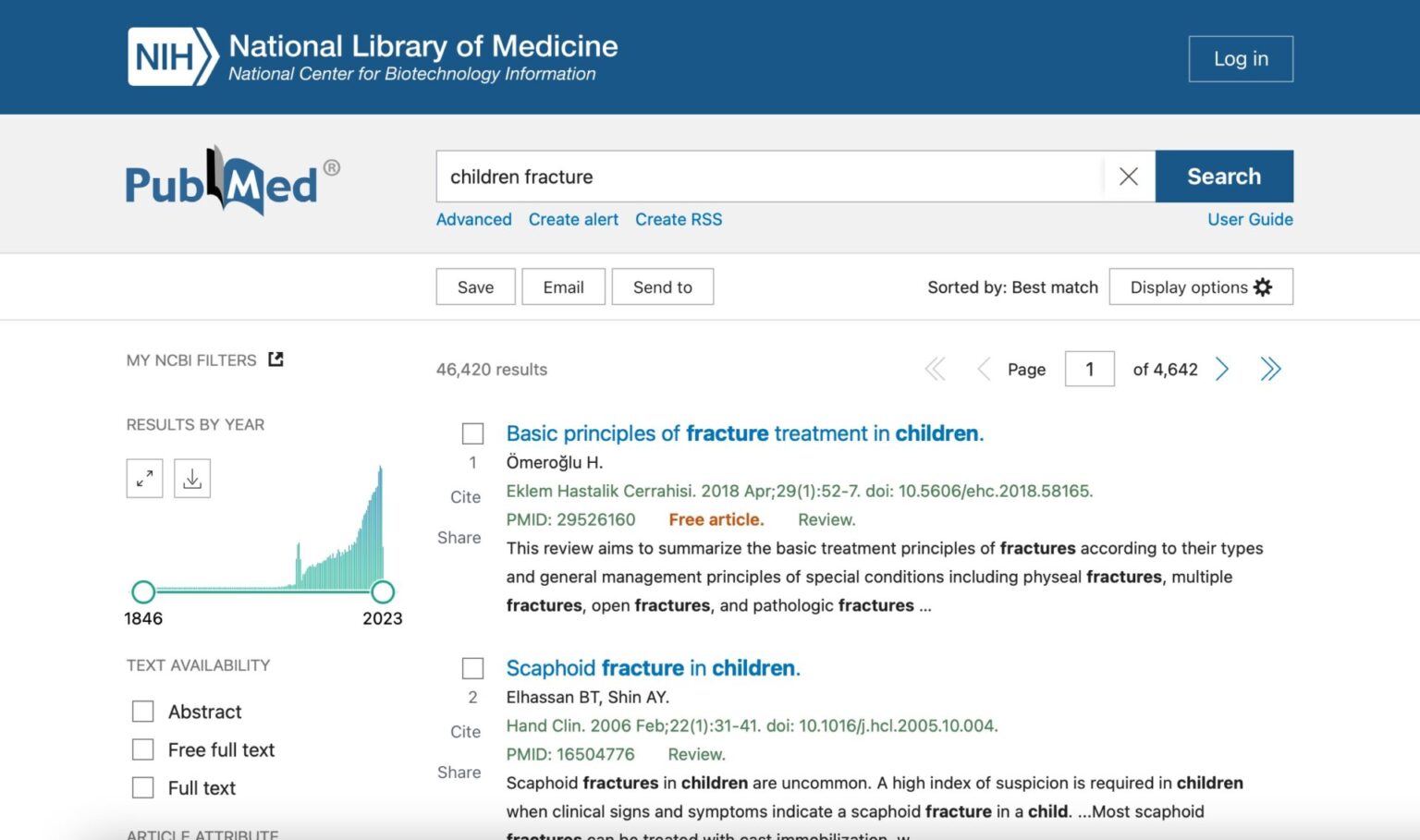The image size is (1420, 840).
Task: Expand the Results by Year chart
Action: (144, 478)
